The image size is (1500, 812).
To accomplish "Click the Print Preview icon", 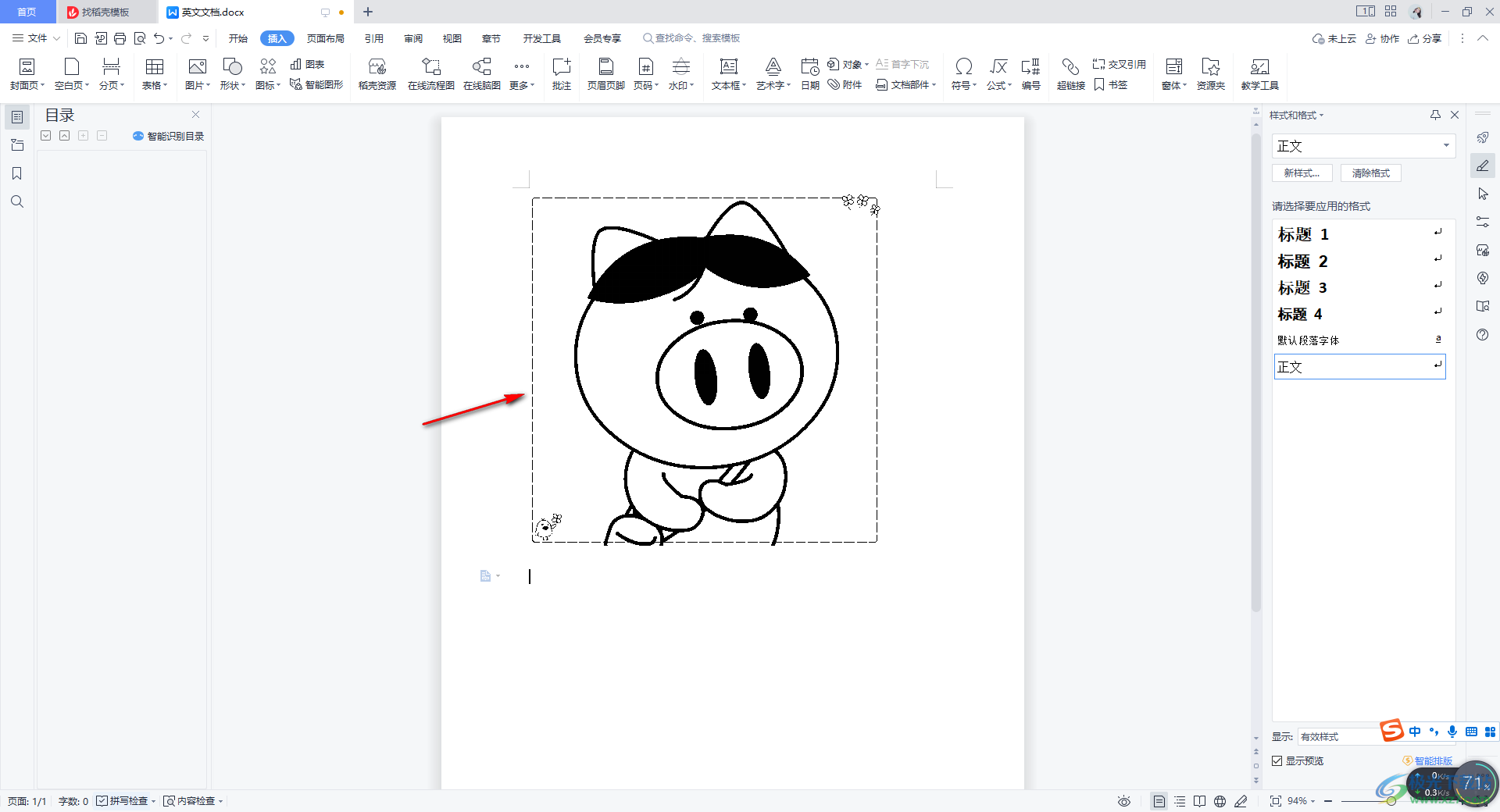I will tap(140, 38).
